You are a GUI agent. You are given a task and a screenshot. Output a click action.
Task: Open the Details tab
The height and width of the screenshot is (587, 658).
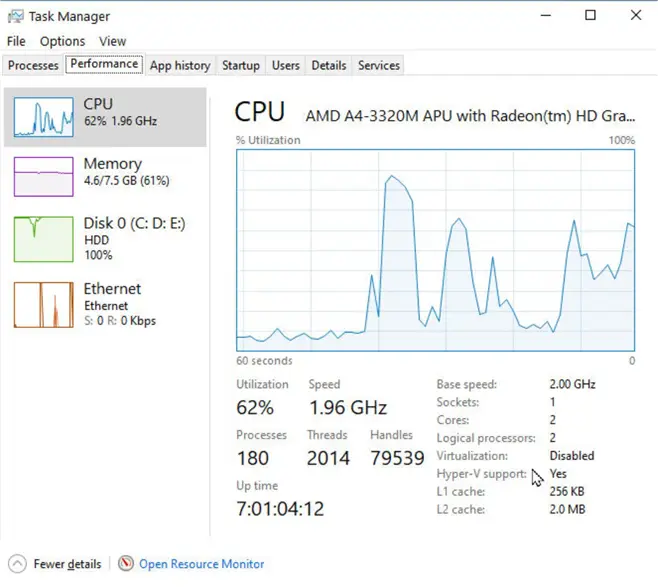point(329,65)
